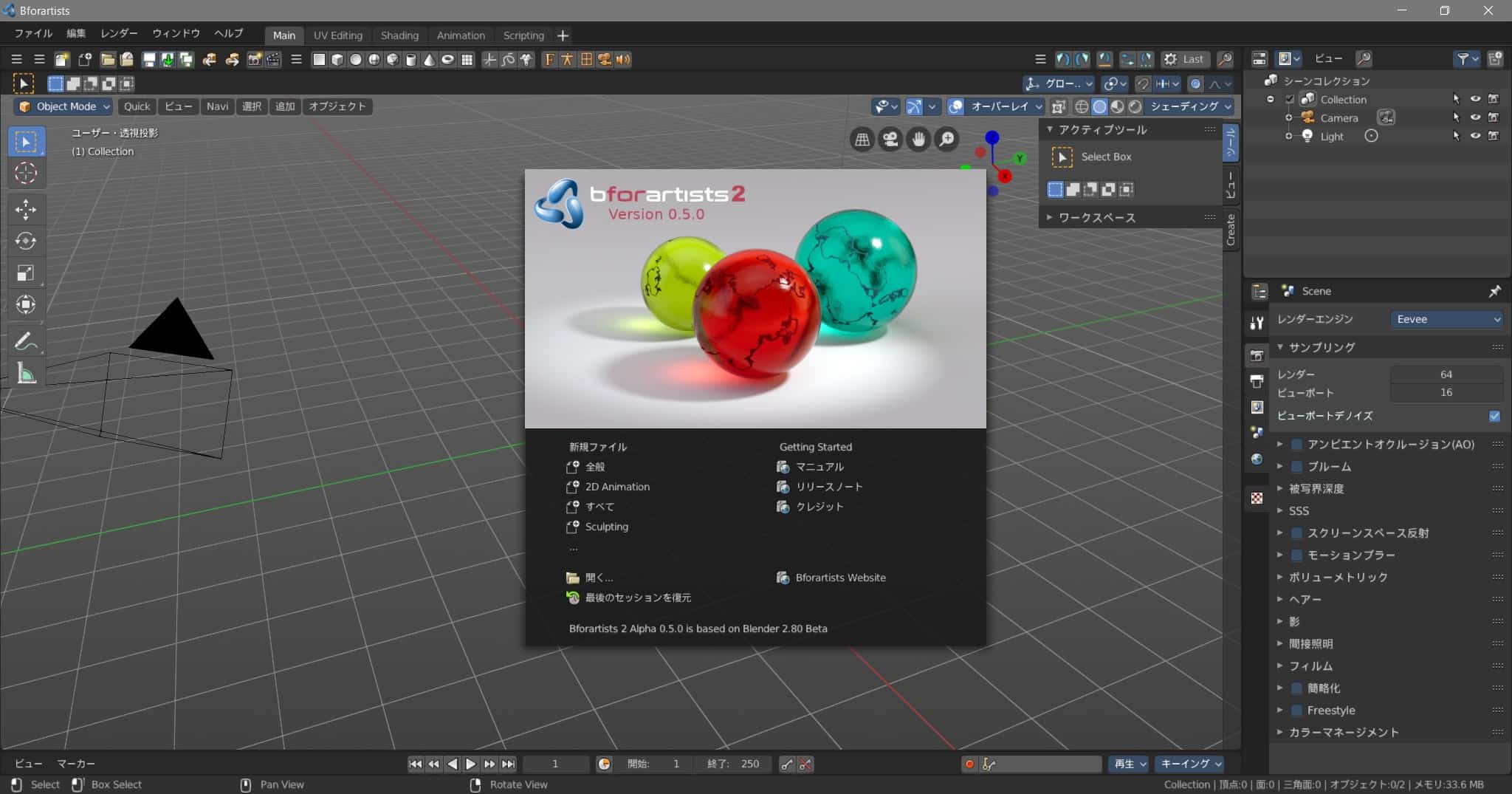Open the ファイル menu
Image resolution: width=1512 pixels, height=794 pixels.
coord(33,33)
